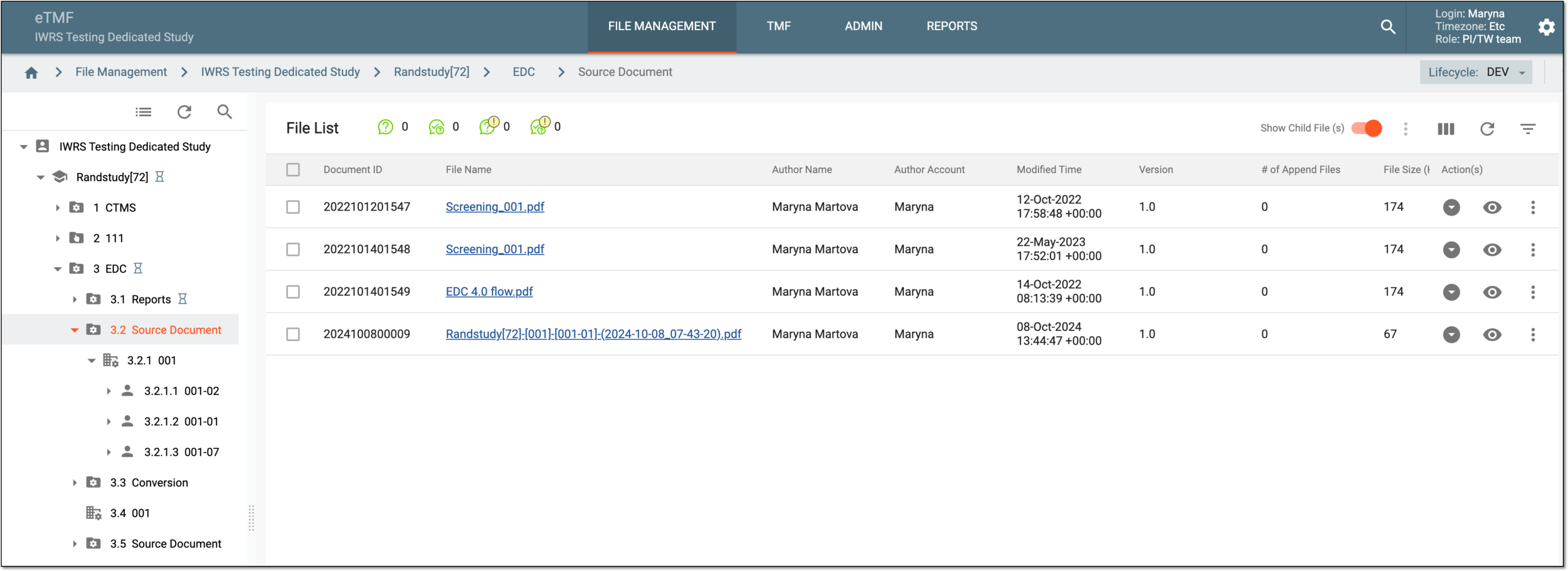Screen dimensions: 1568x571
Task: Preview EDC 4.0 flow.pdf with eye icon
Action: pos(1492,293)
